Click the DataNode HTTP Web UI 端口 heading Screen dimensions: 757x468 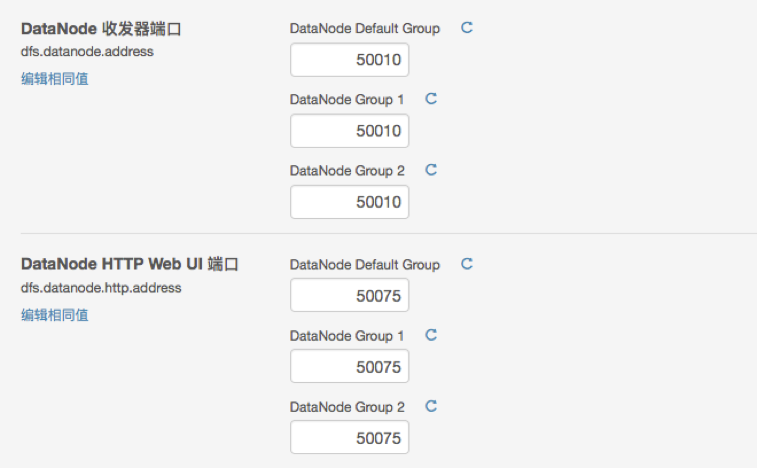tap(130, 265)
